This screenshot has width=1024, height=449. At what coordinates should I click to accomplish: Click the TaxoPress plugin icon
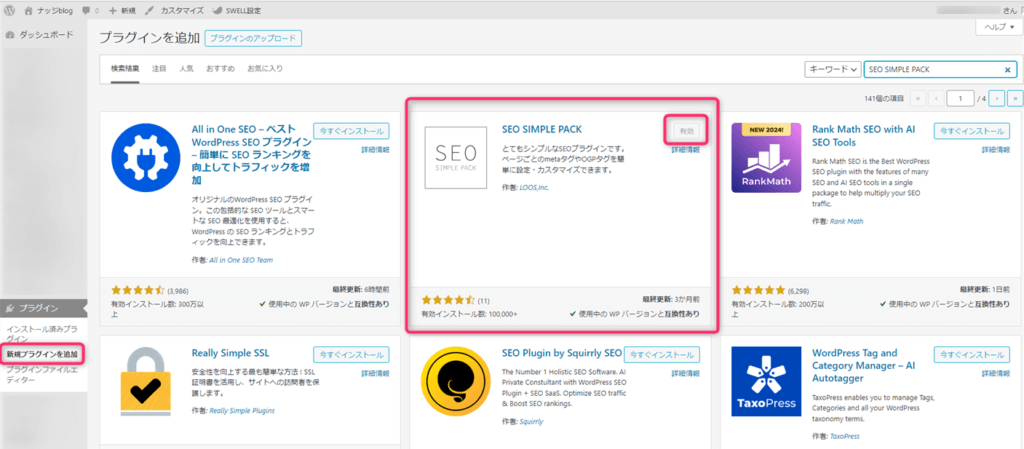coord(766,381)
